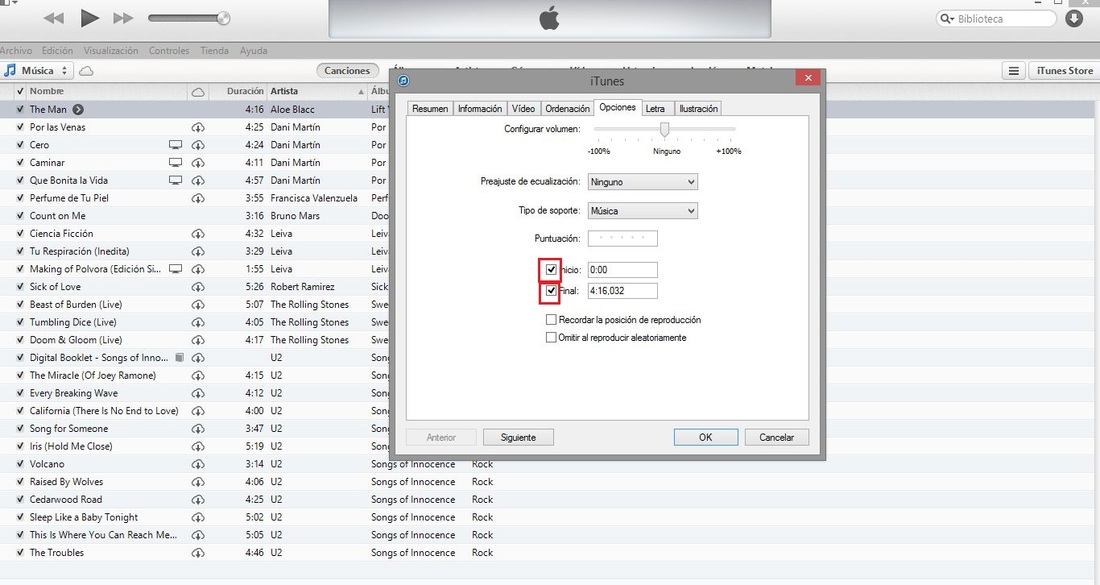Viewport: 1100px width, 585px height.
Task: Open the Música library dropdown
Action: click(37, 71)
